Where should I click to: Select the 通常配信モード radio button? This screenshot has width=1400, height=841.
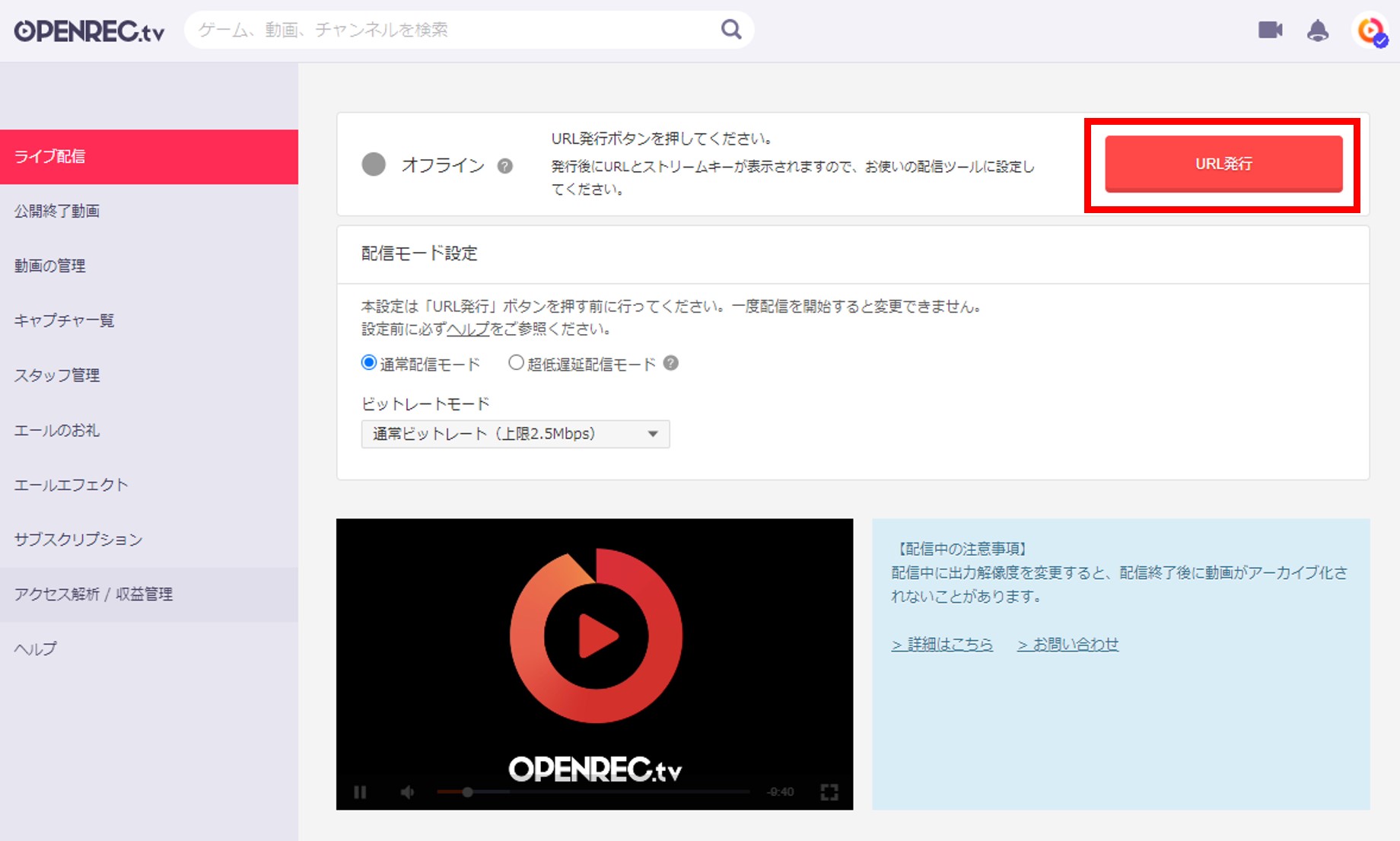click(x=369, y=363)
